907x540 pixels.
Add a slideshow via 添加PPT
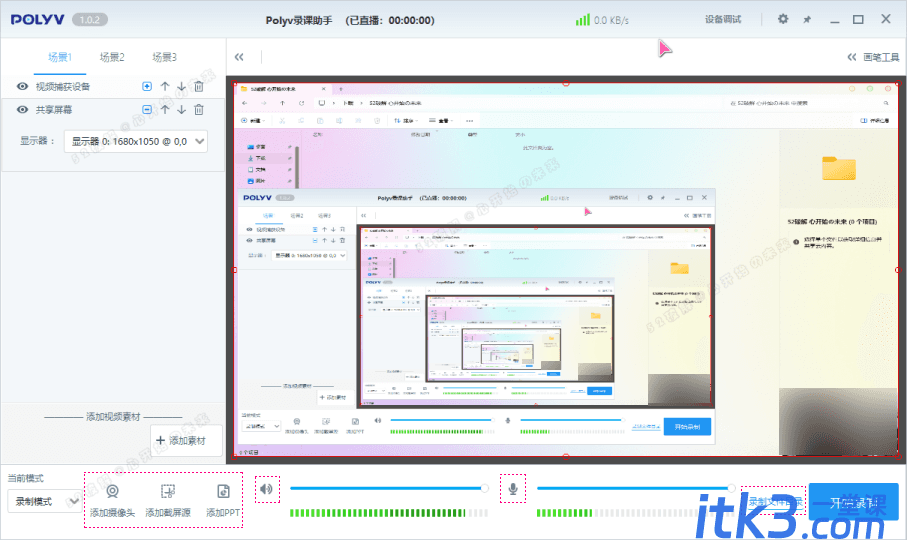pyautogui.click(x=223, y=501)
